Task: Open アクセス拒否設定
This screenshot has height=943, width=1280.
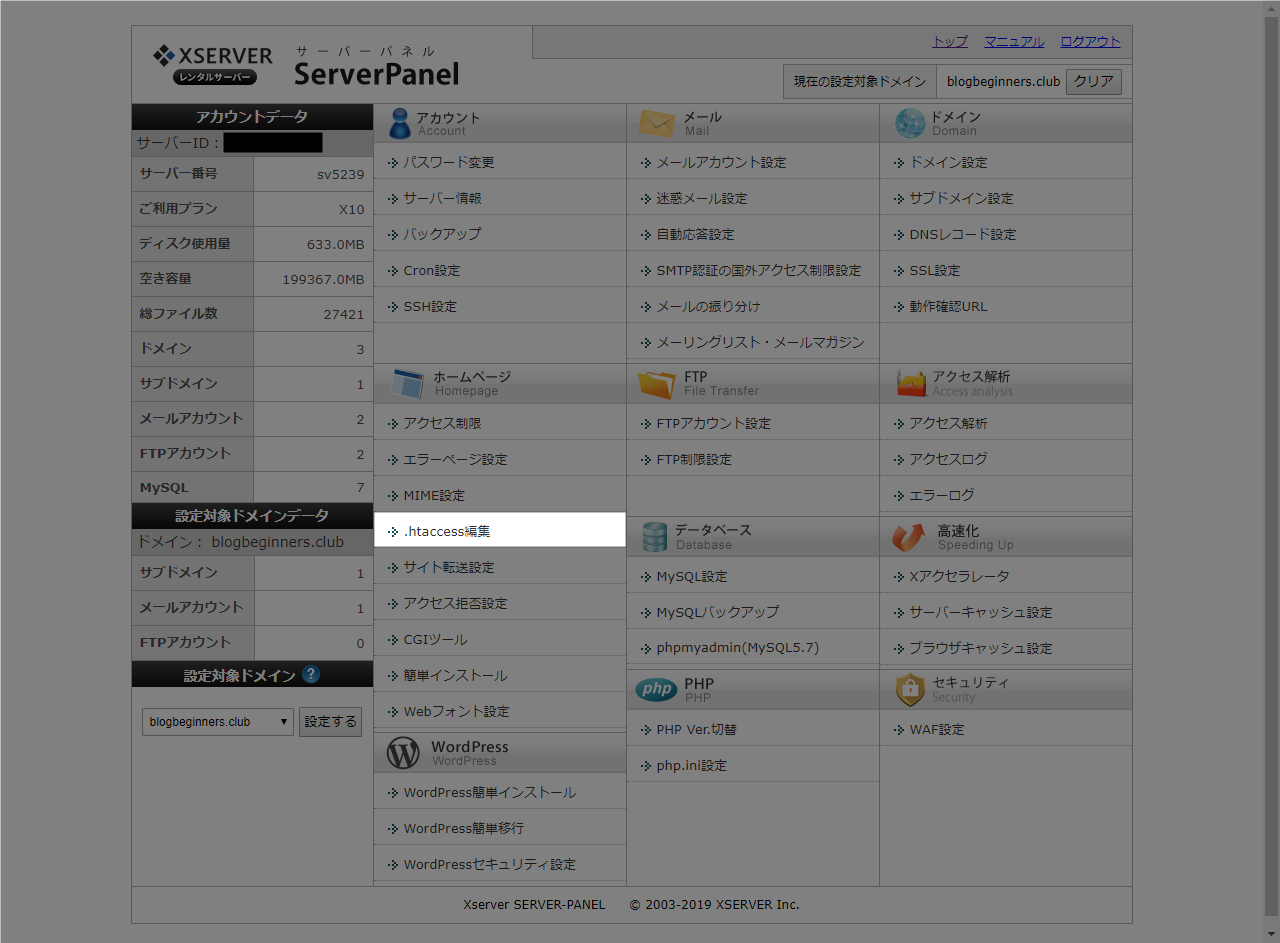Action: click(455, 603)
